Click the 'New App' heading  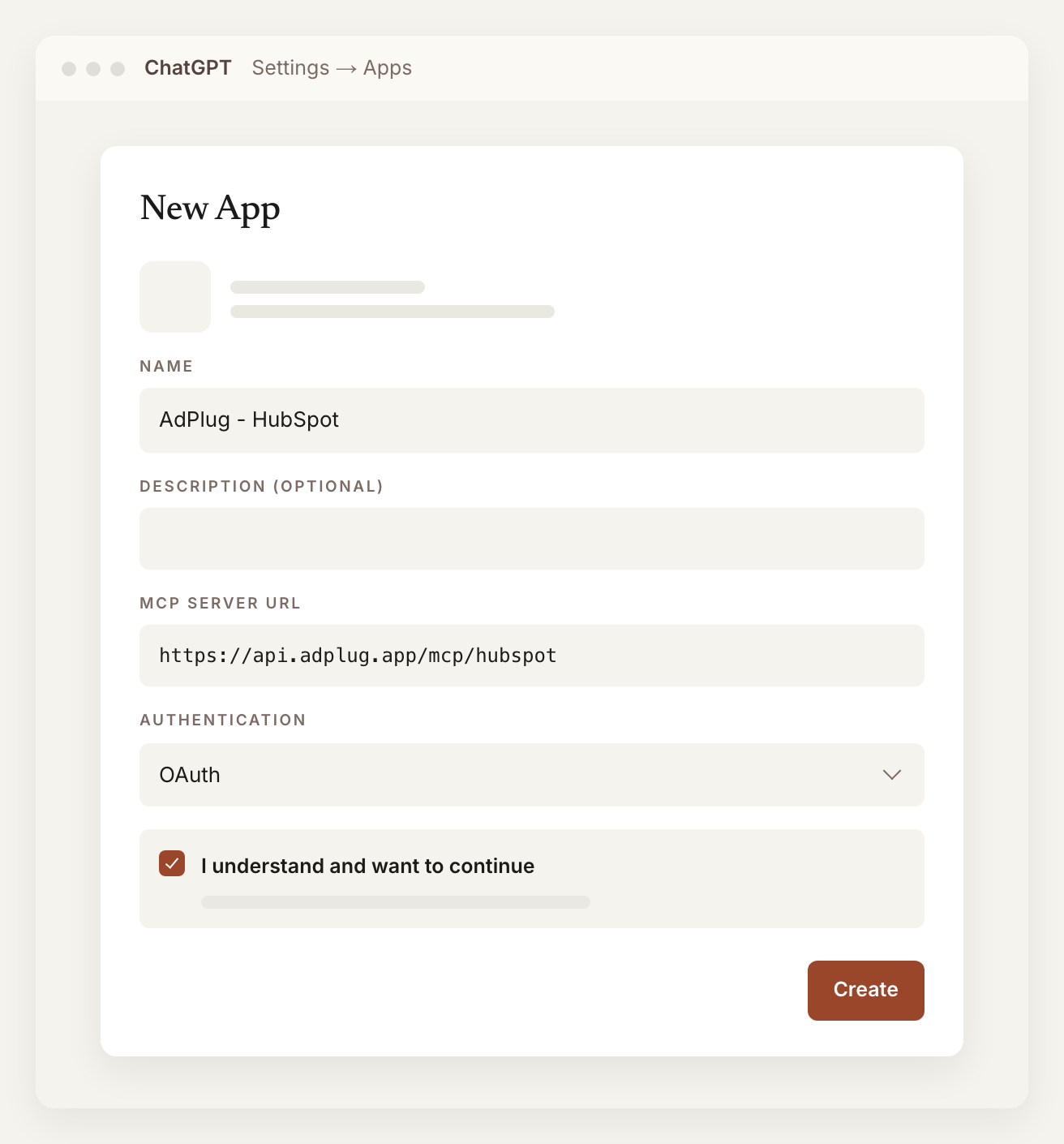(210, 209)
